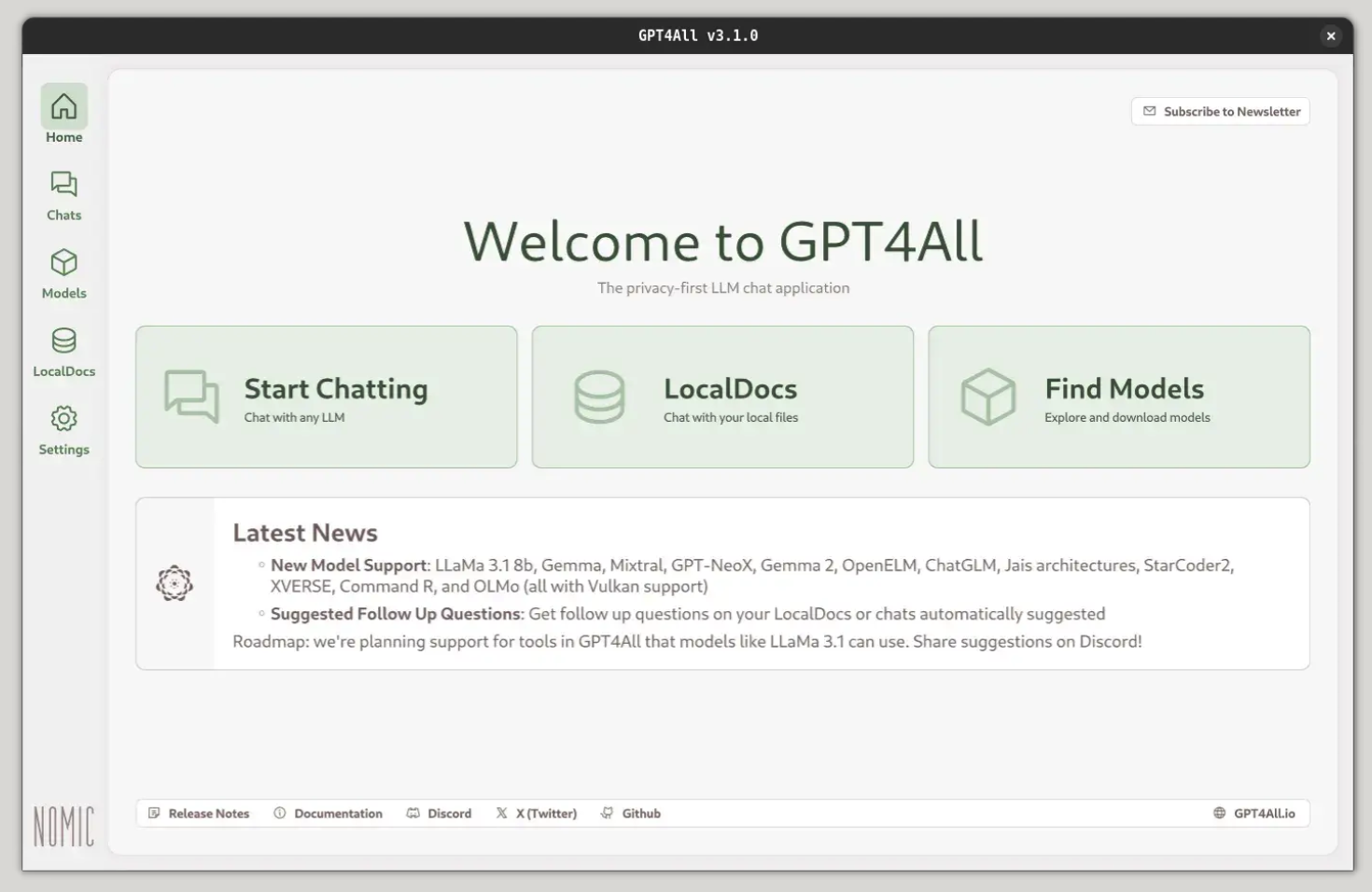Click the "GPT4All v3.1.0" window title
1372x892 pixels.
click(698, 35)
